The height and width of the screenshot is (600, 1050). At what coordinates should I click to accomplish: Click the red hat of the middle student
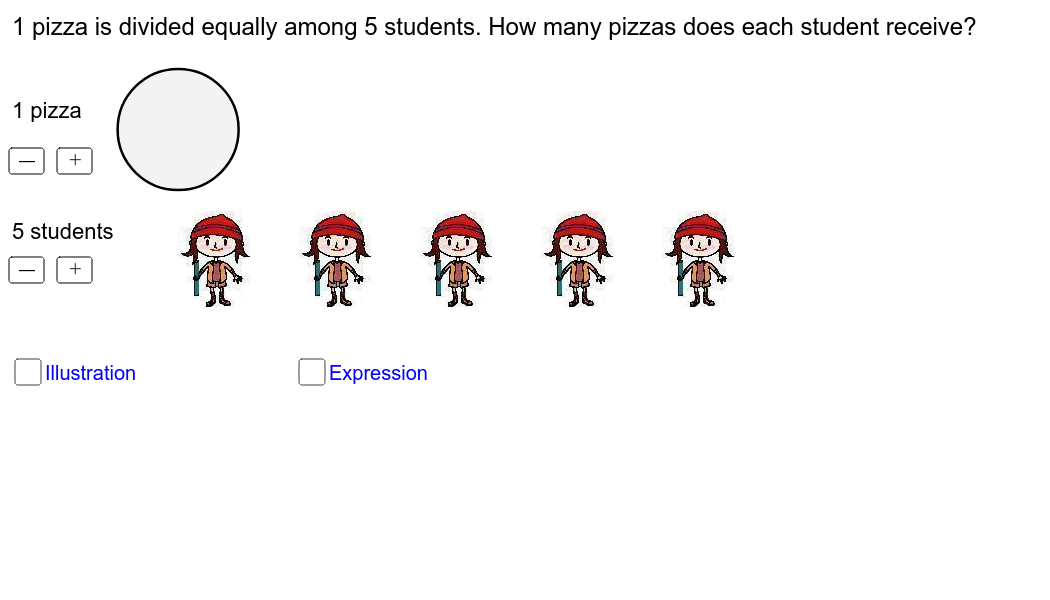pos(458,226)
